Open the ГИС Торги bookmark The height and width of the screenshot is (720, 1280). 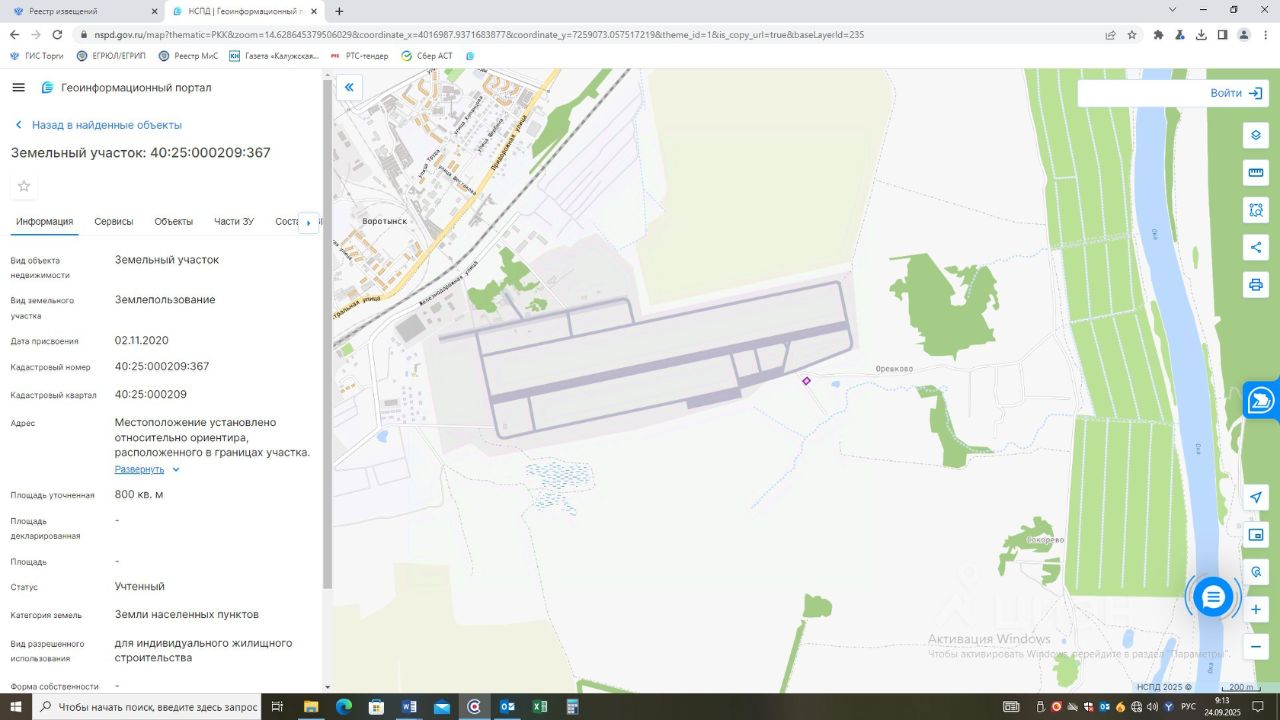[x=36, y=56]
